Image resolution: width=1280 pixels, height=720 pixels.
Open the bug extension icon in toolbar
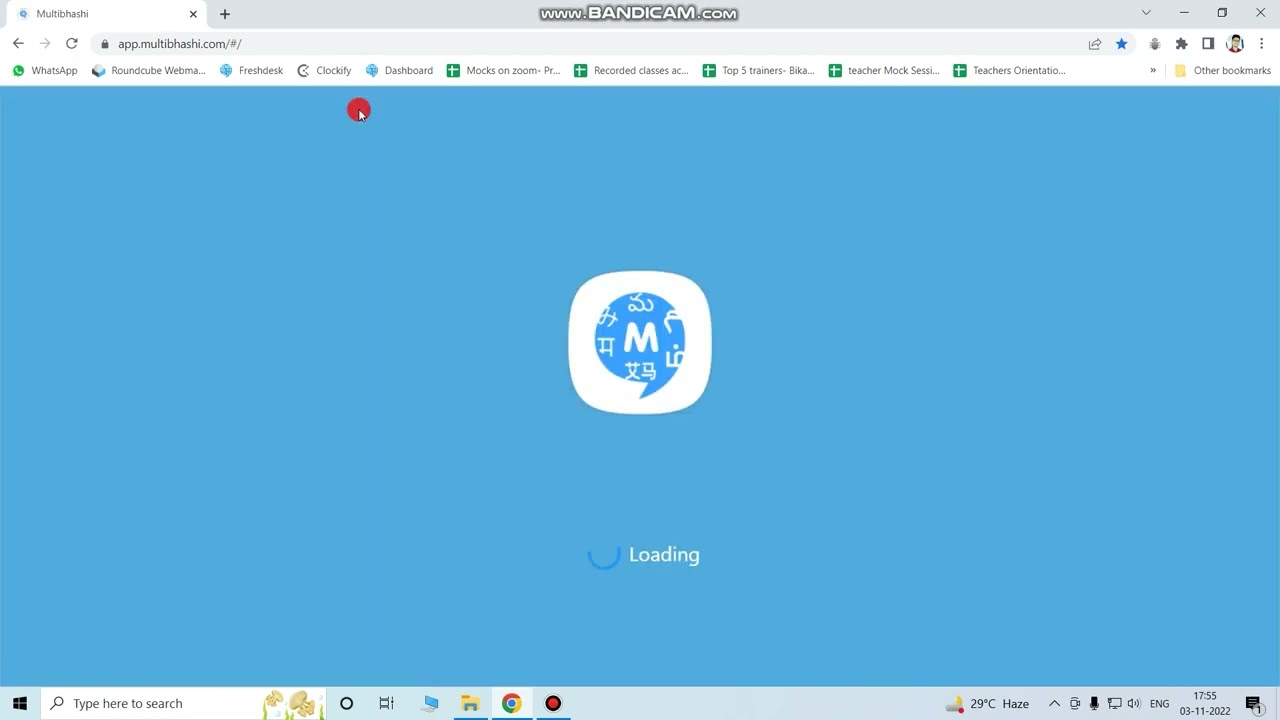[x=1155, y=44]
